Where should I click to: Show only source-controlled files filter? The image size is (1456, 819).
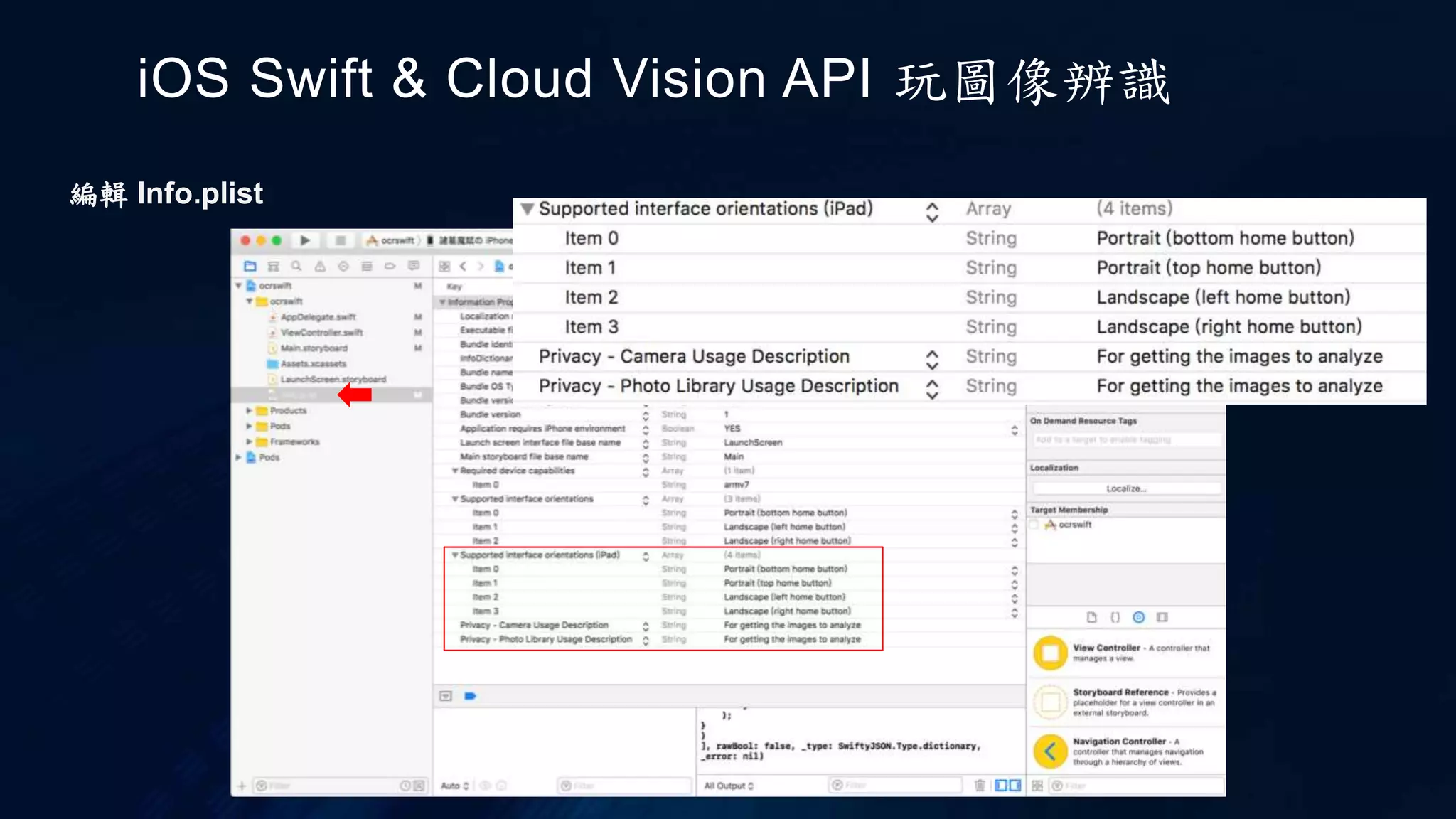point(419,786)
